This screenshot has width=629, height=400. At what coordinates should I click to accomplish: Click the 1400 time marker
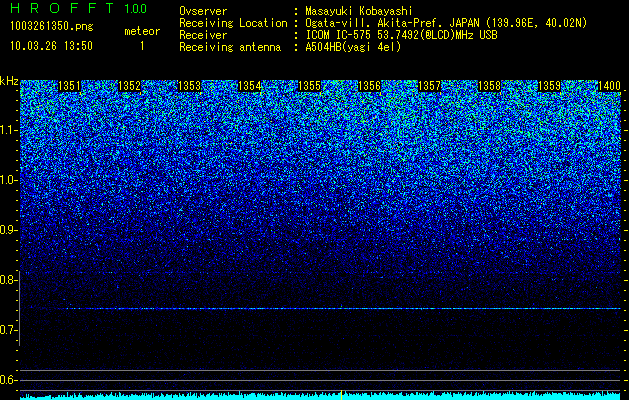tap(610, 86)
